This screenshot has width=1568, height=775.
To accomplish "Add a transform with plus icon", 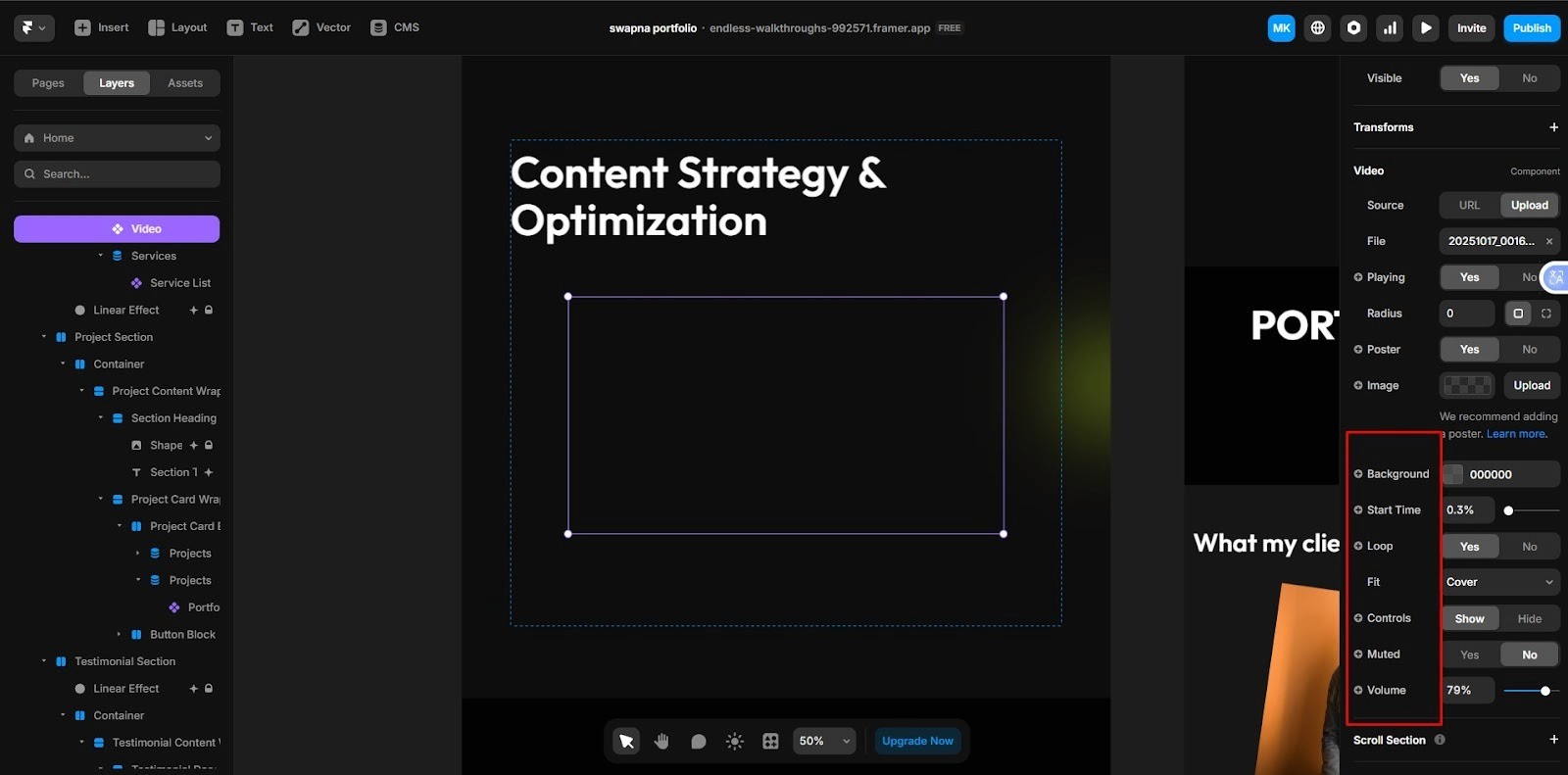I will pyautogui.click(x=1553, y=127).
